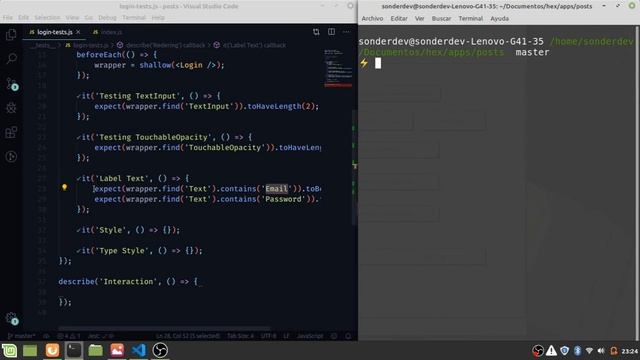Click the sync changes icon in status bar
Screen dimensions: 640x360
47,336
